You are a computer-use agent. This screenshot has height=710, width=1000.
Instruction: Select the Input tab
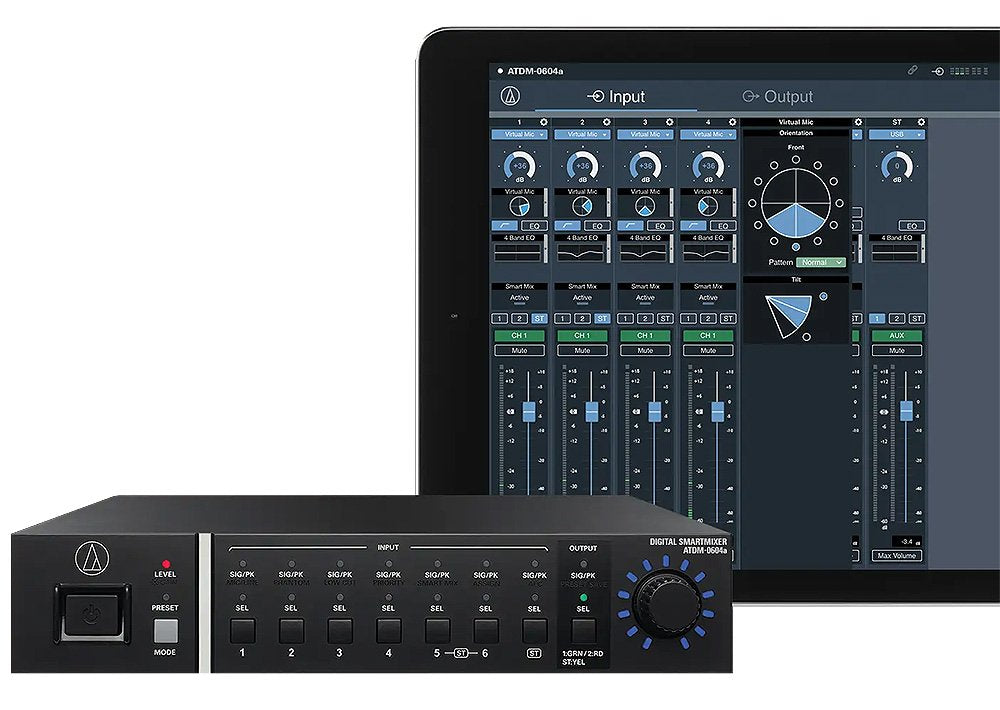coord(616,97)
